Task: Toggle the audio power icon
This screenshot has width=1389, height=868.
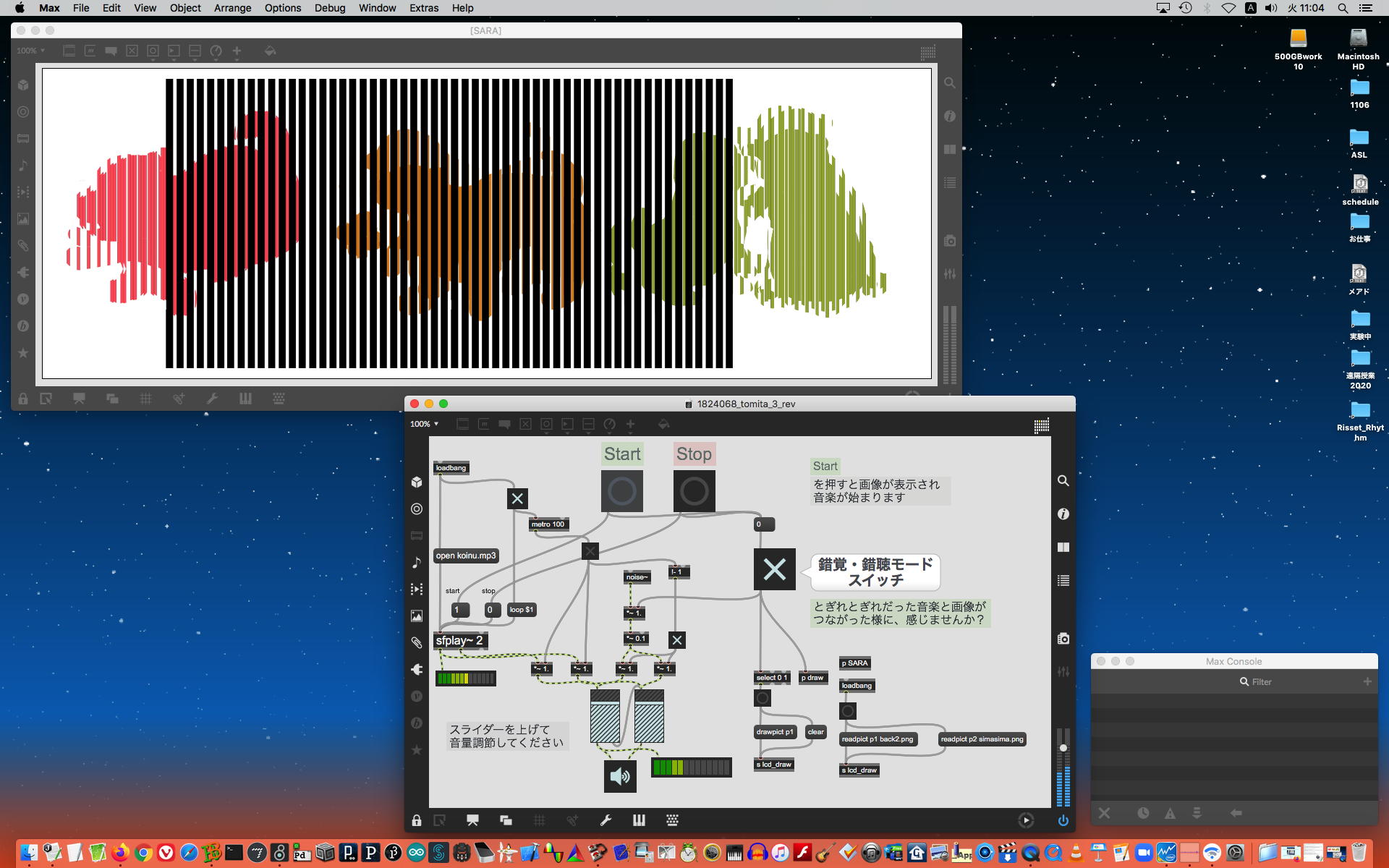Action: (1063, 820)
